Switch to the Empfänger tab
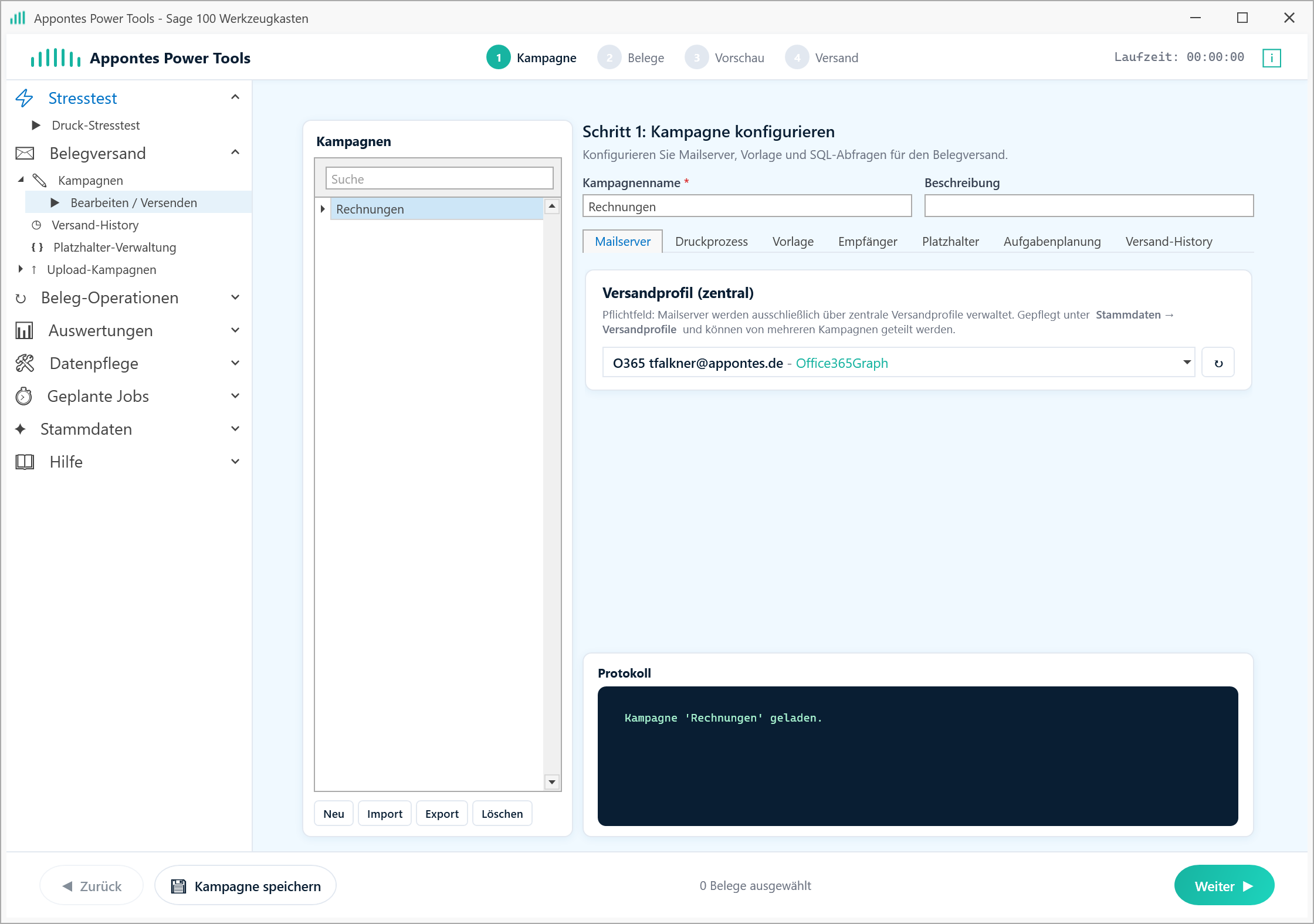 (868, 241)
